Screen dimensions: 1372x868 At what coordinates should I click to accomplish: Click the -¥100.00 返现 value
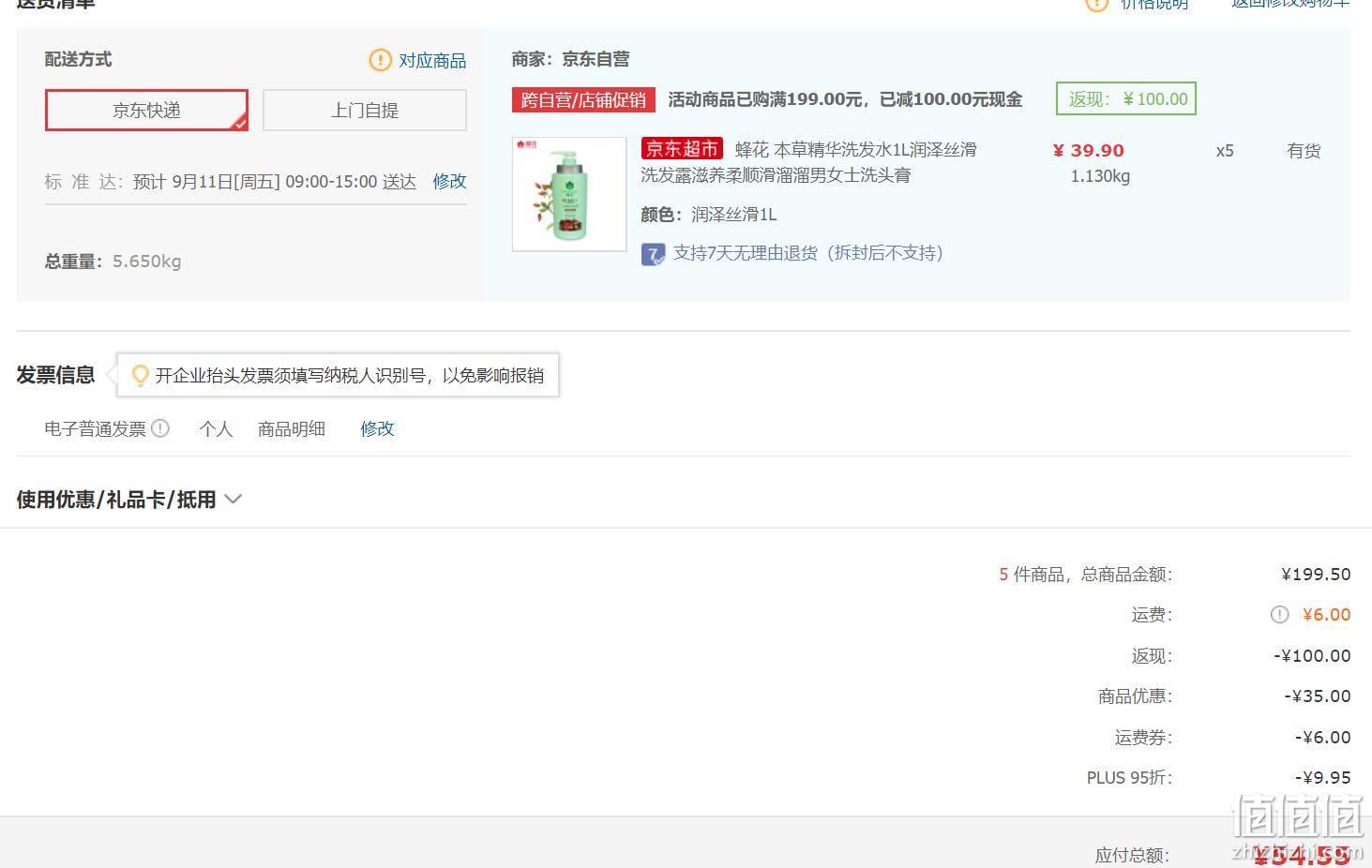tap(1312, 656)
